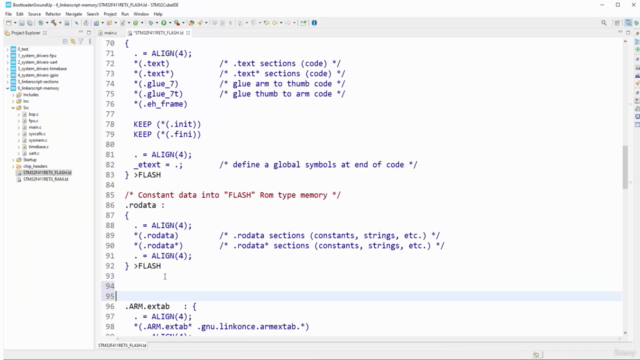Select STM32F411RETX_RAM.ld in the tree
This screenshot has height=360, width=640.
[x=45, y=179]
